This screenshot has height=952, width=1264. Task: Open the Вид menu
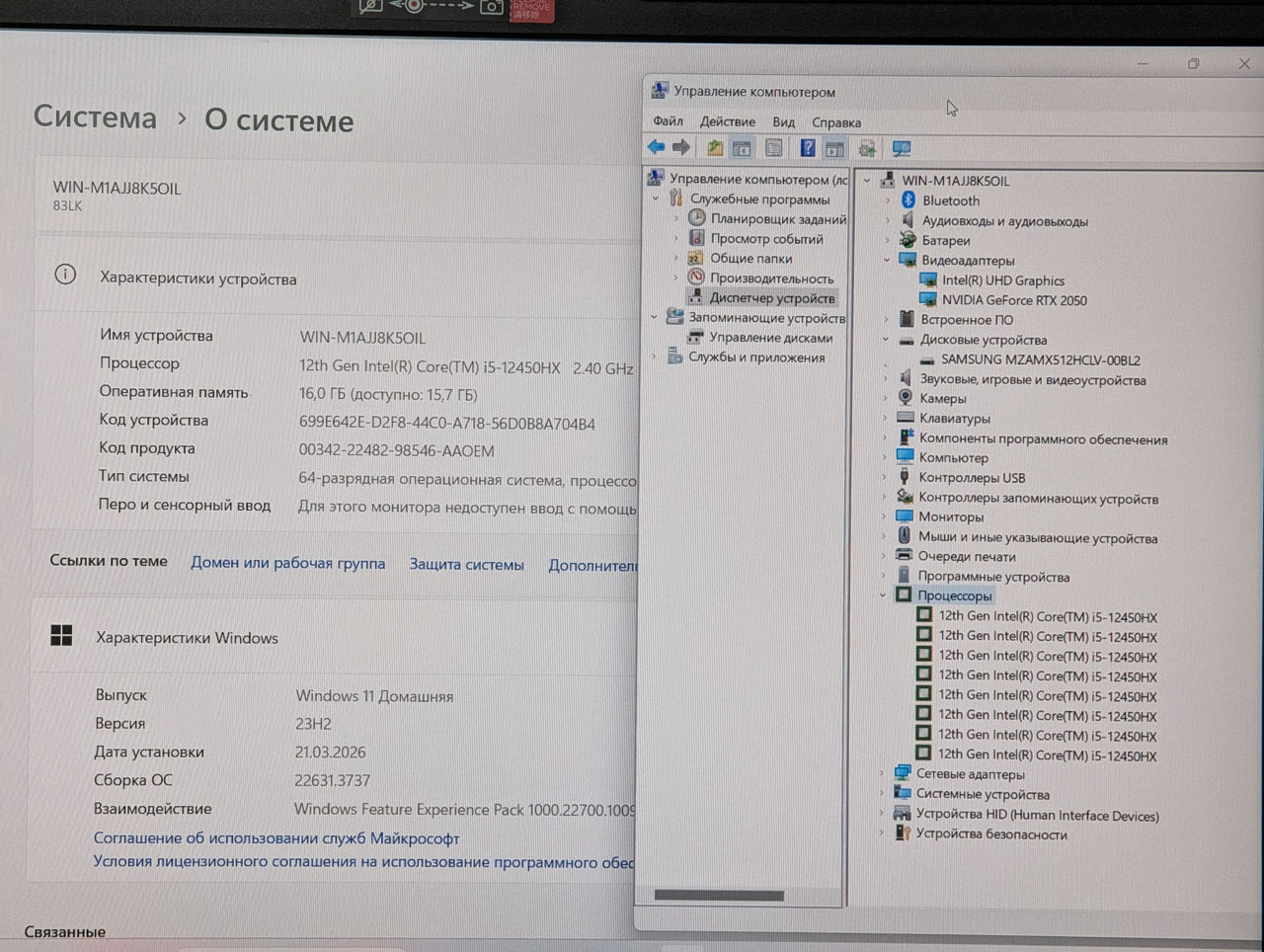784,122
